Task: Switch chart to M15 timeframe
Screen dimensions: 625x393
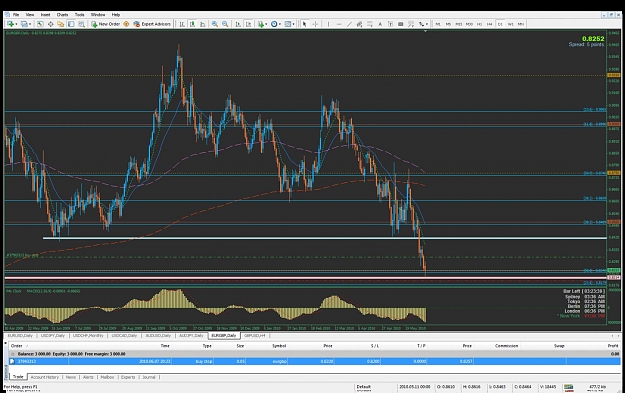Action: click(458, 24)
